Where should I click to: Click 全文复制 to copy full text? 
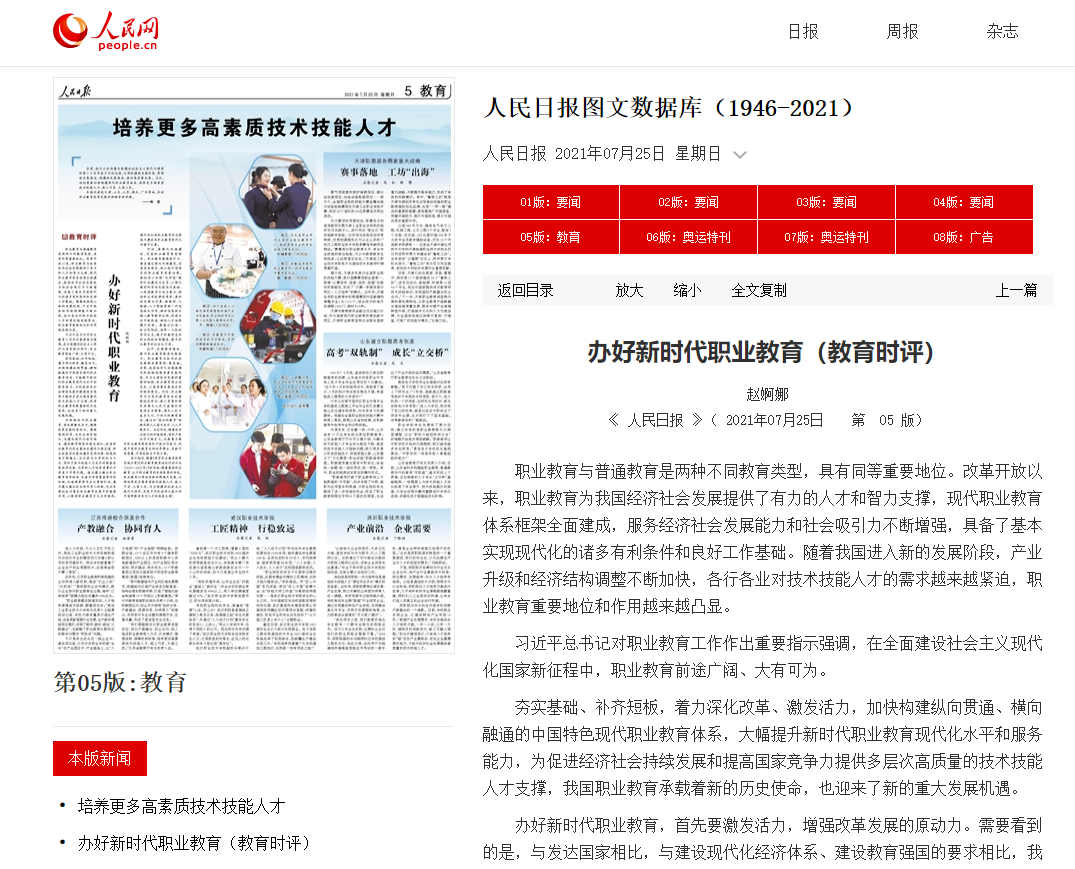(x=759, y=290)
